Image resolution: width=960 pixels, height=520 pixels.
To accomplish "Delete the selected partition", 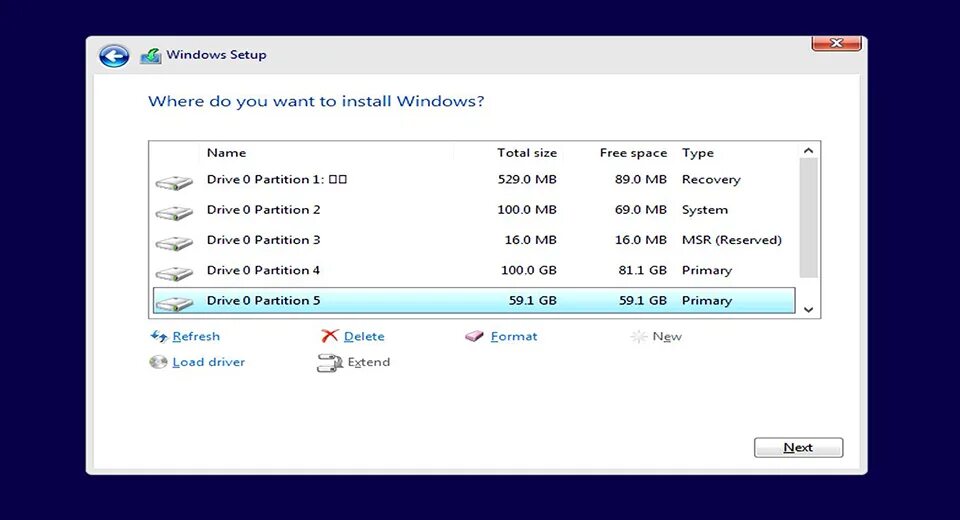I will (x=364, y=336).
